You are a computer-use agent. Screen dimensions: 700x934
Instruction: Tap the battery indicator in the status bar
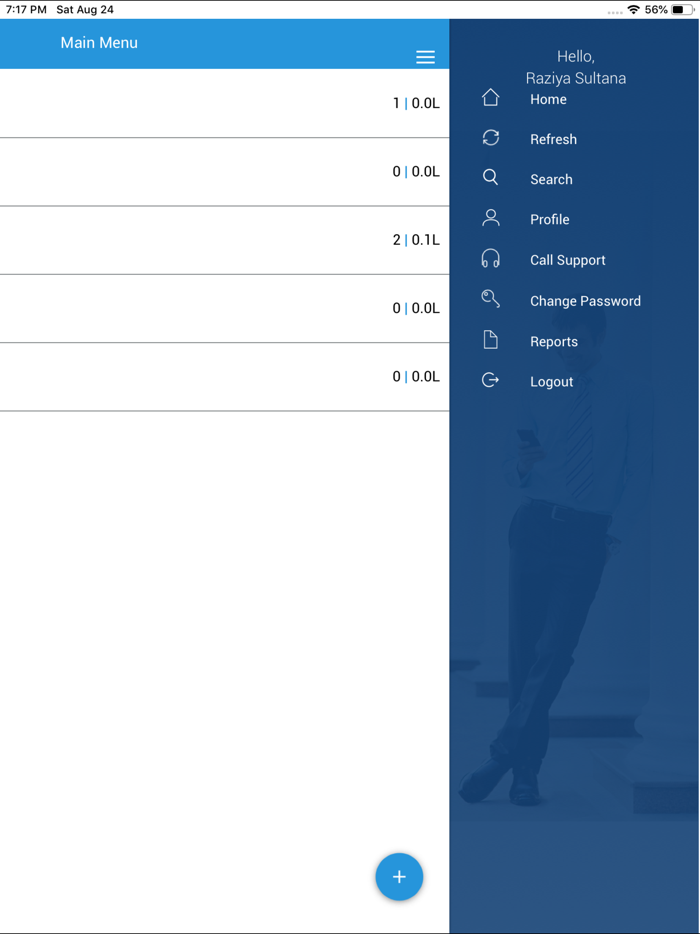[682, 9]
